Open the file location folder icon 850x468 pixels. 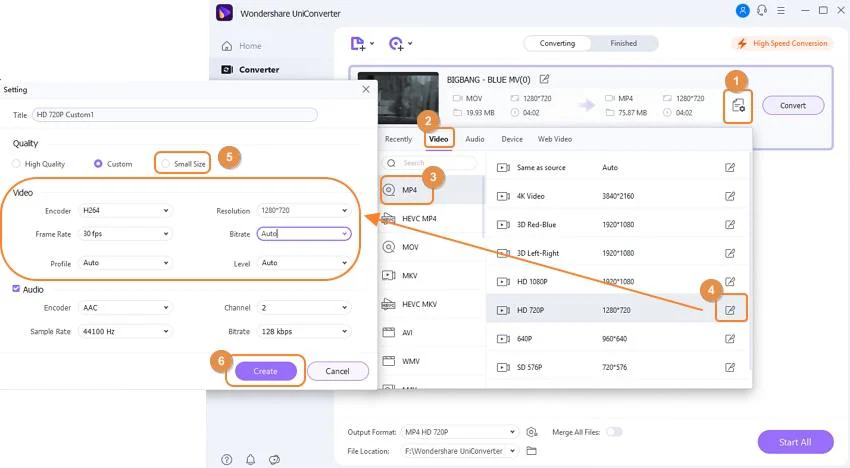531,451
